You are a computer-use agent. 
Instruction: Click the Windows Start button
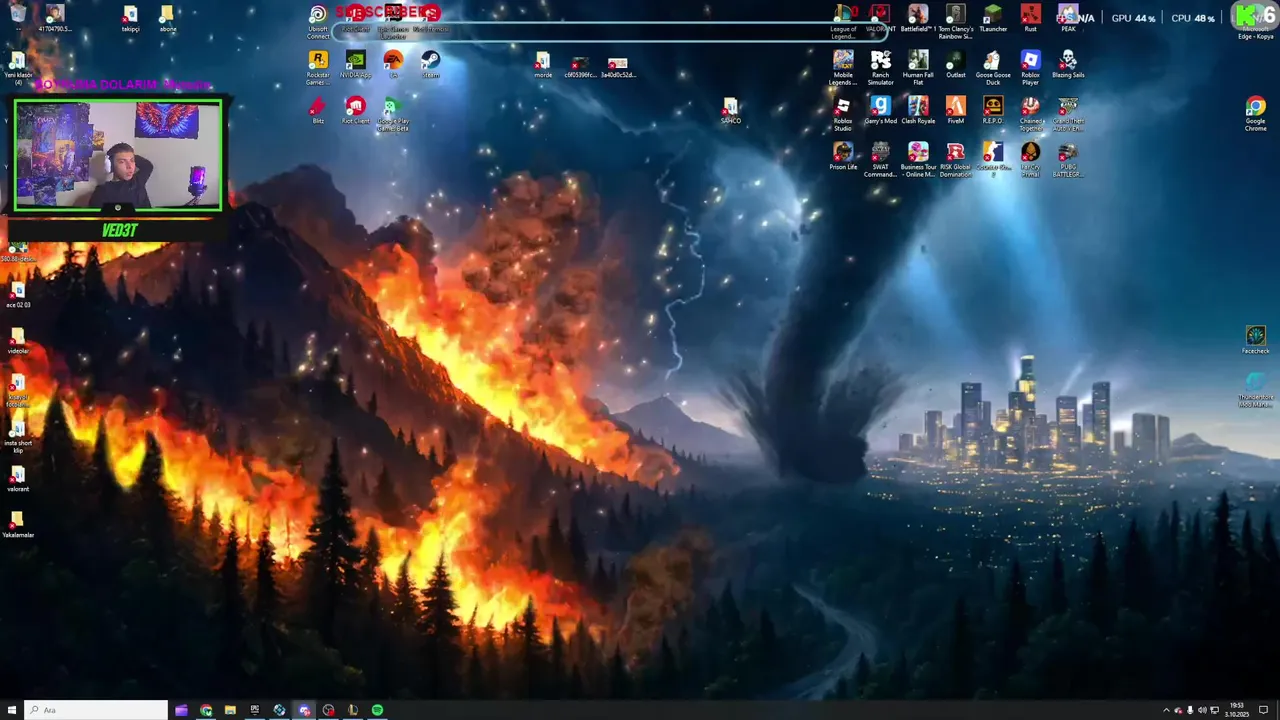tap(12, 710)
